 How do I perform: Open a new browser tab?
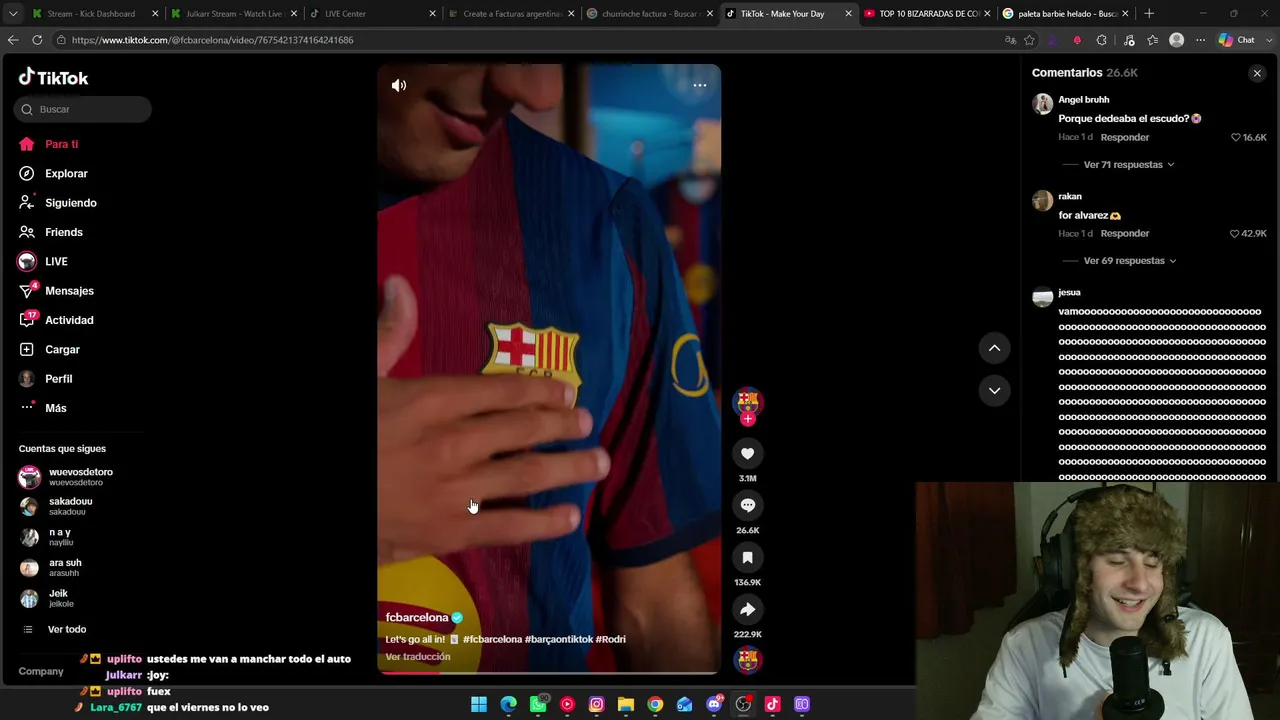coord(1149,14)
